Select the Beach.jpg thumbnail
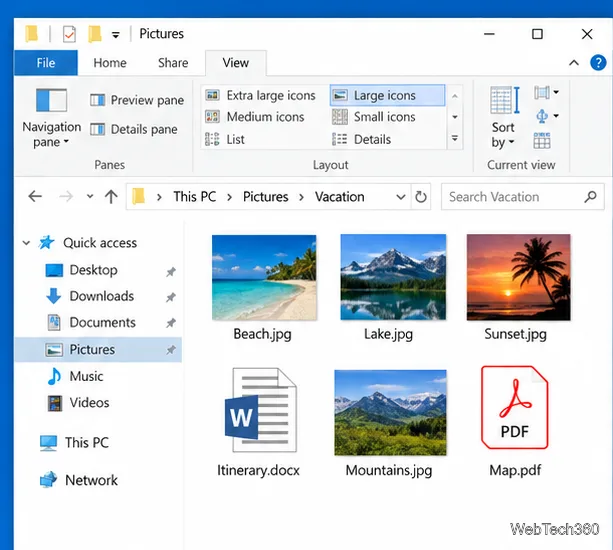The height and width of the screenshot is (550, 613). (264, 278)
